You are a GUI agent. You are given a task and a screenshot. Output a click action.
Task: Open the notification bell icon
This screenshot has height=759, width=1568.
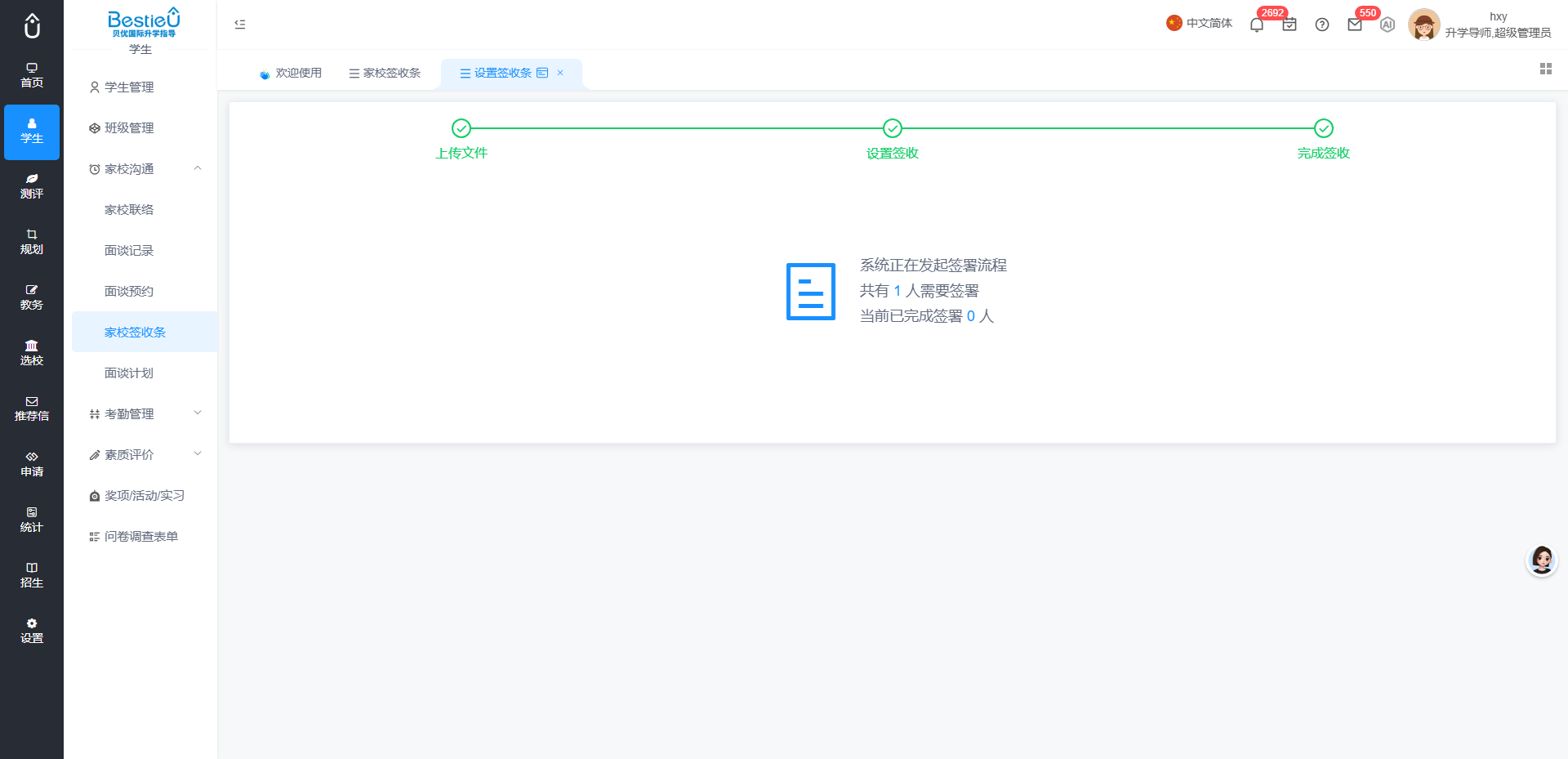click(x=1256, y=25)
